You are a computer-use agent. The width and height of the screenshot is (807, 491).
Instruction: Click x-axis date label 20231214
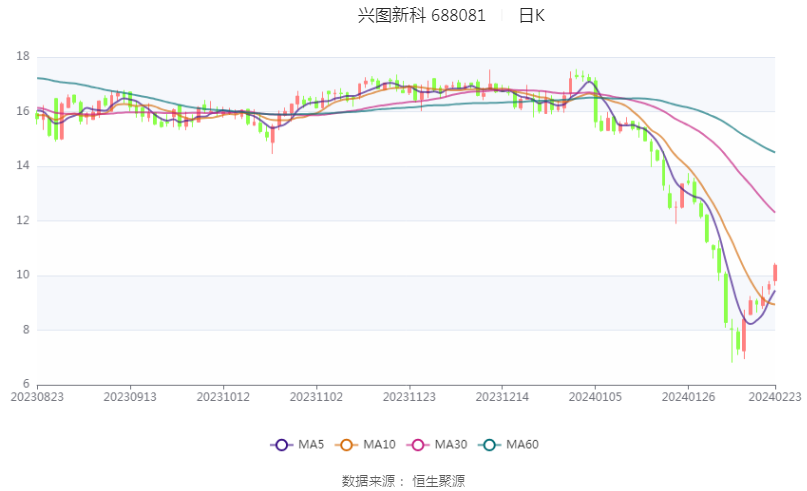pos(502,397)
